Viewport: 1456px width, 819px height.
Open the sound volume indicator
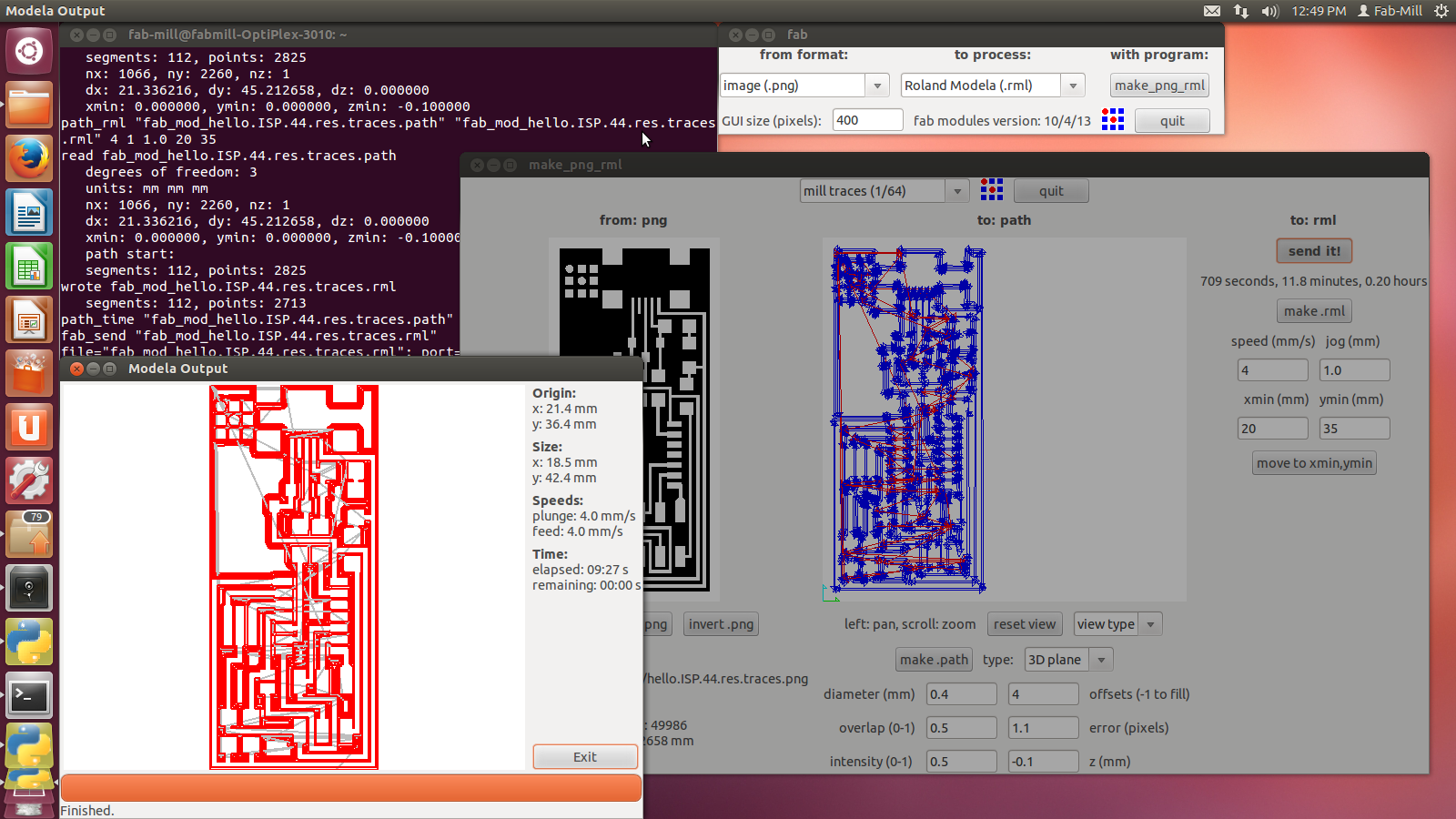point(1270,11)
